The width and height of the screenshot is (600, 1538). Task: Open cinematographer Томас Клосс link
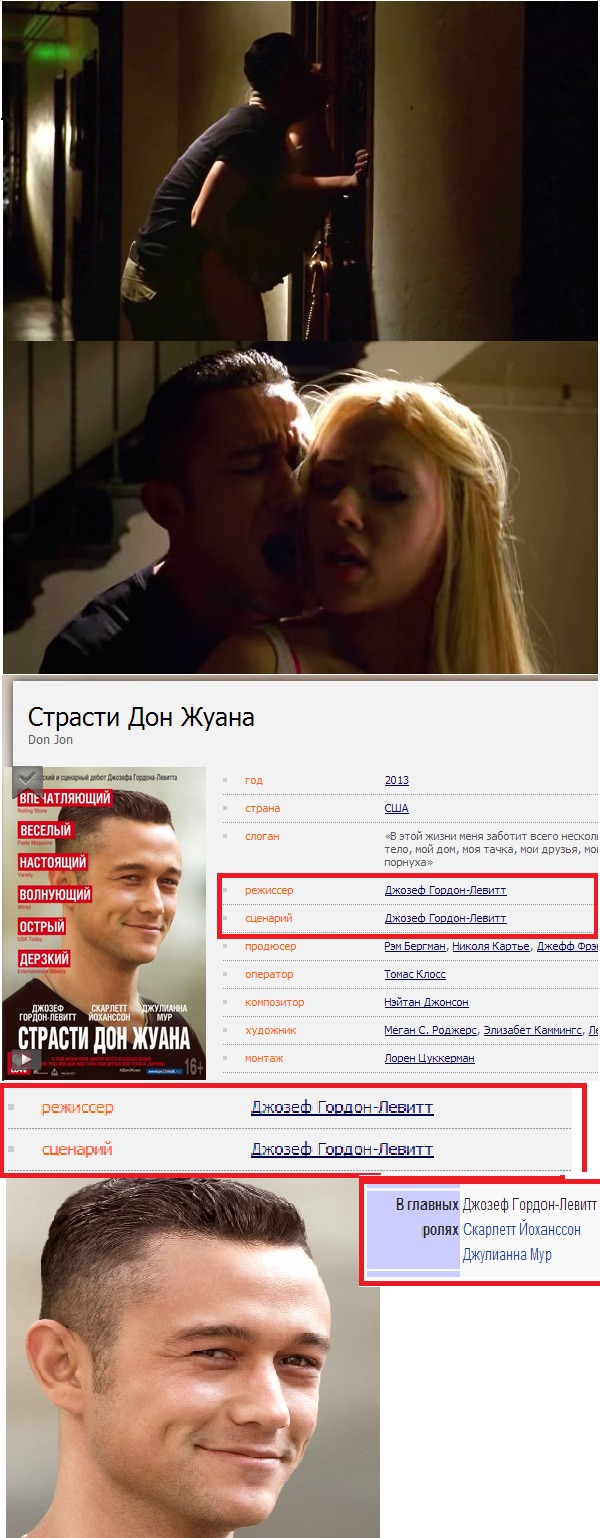coord(415,974)
